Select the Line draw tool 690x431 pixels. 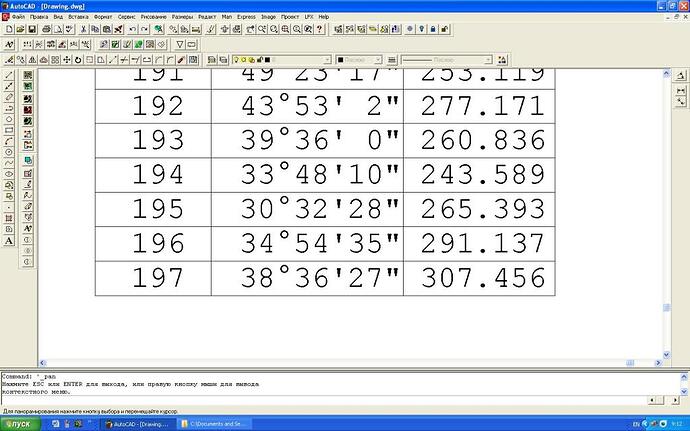9,76
